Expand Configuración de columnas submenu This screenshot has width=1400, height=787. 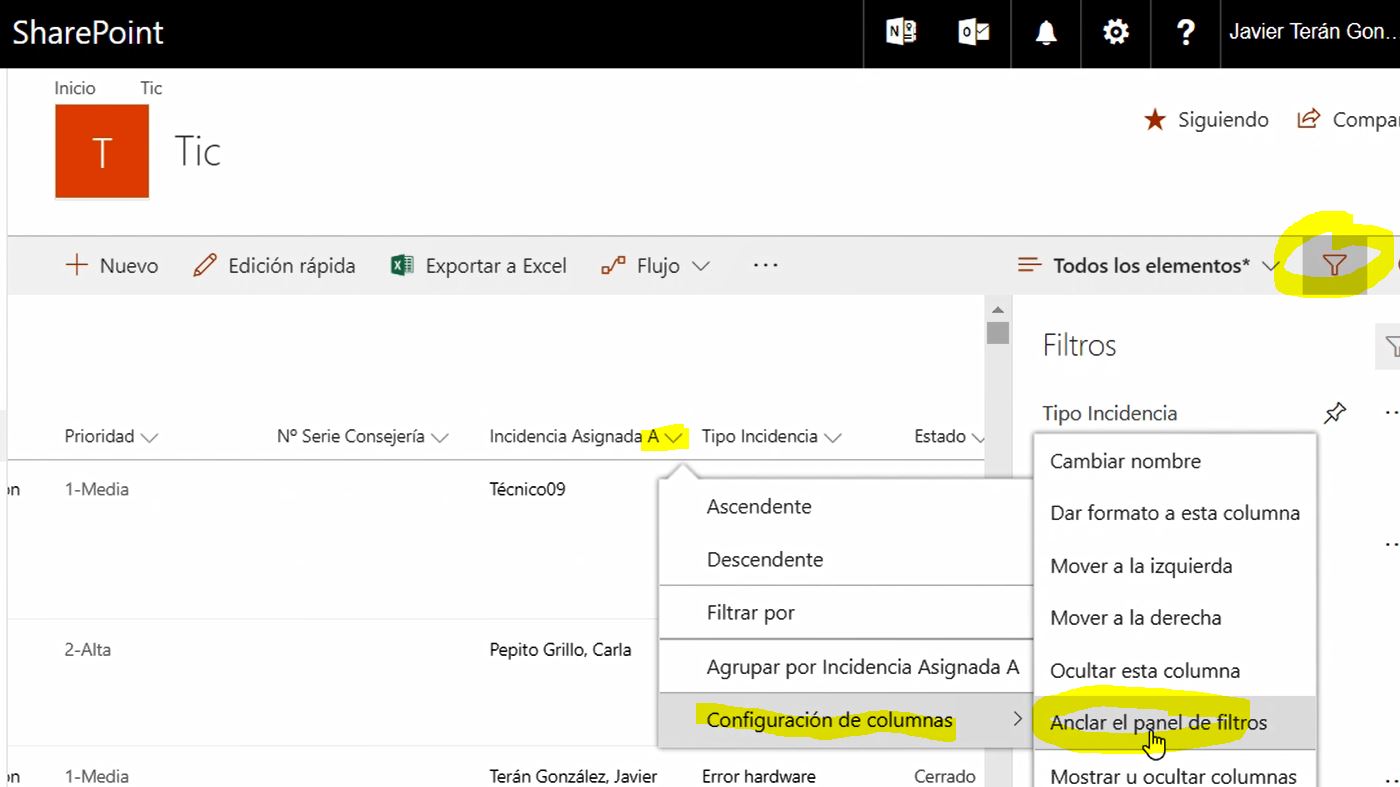(x=828, y=719)
